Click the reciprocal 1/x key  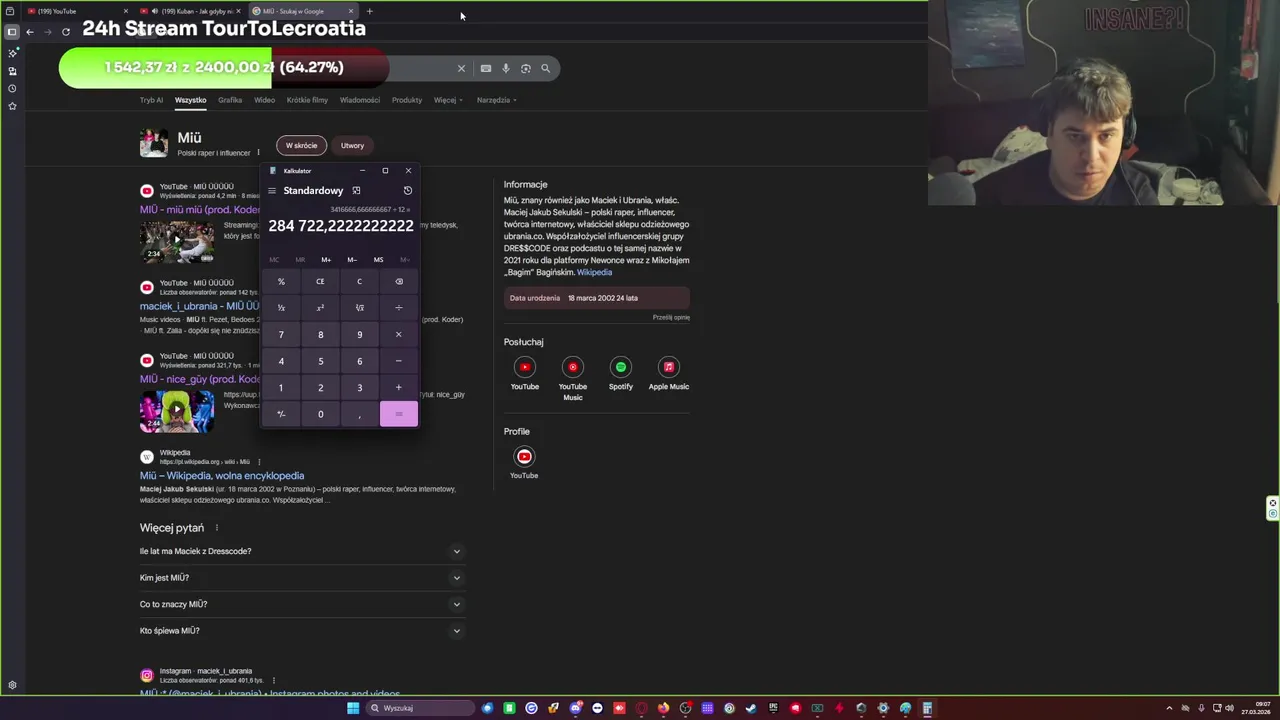pyautogui.click(x=281, y=308)
